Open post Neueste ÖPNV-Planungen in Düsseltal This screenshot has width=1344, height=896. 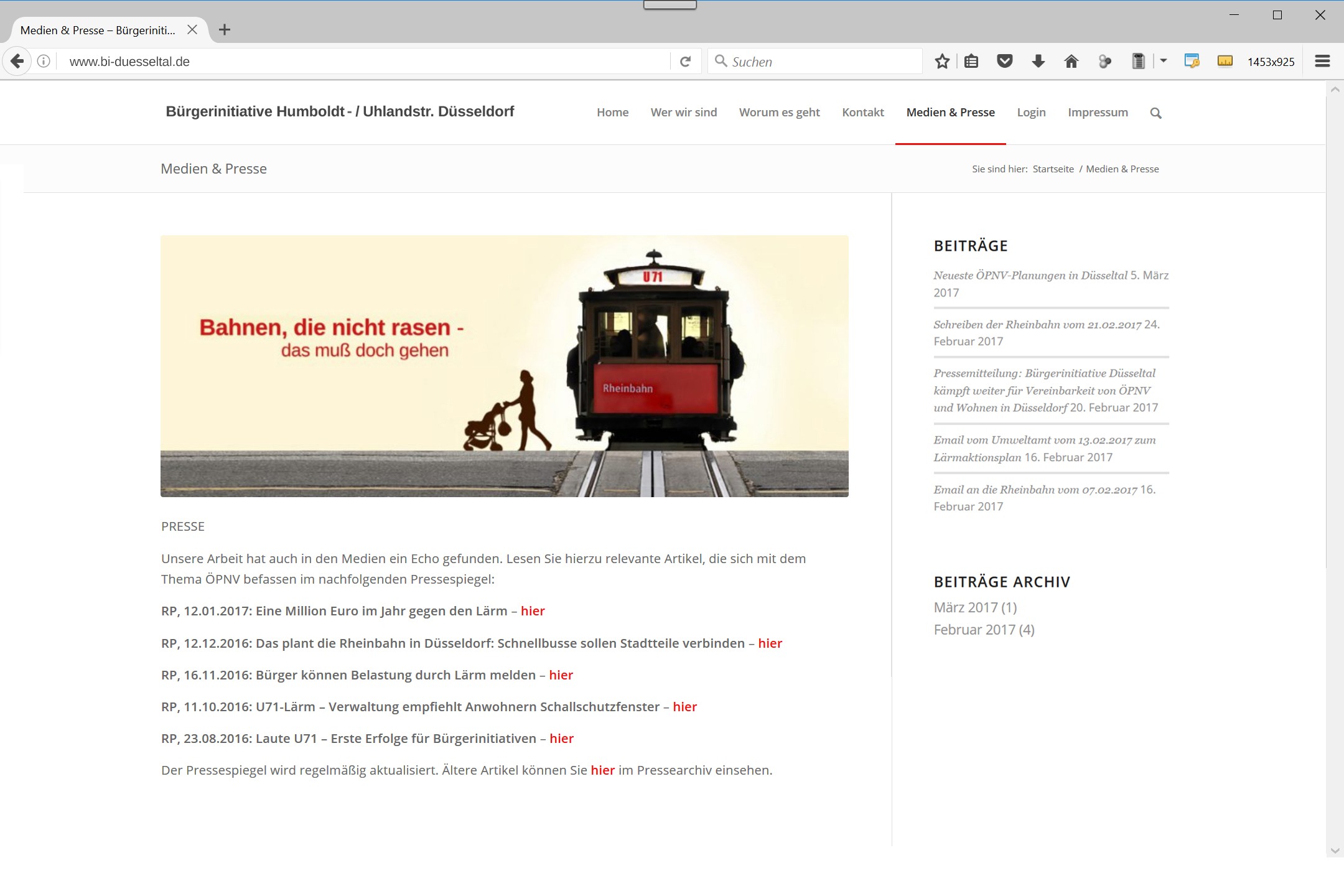[1030, 275]
